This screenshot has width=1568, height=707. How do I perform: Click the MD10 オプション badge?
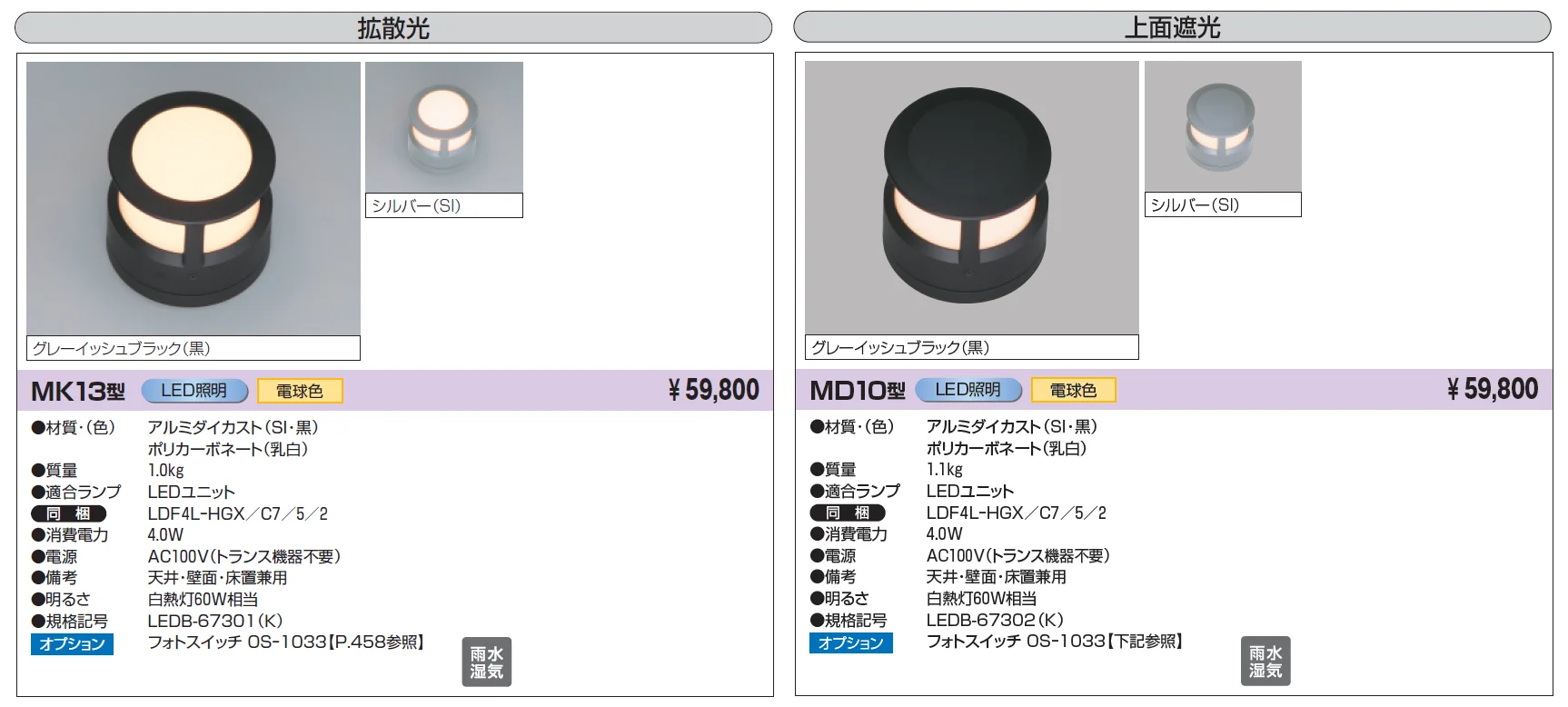(851, 642)
